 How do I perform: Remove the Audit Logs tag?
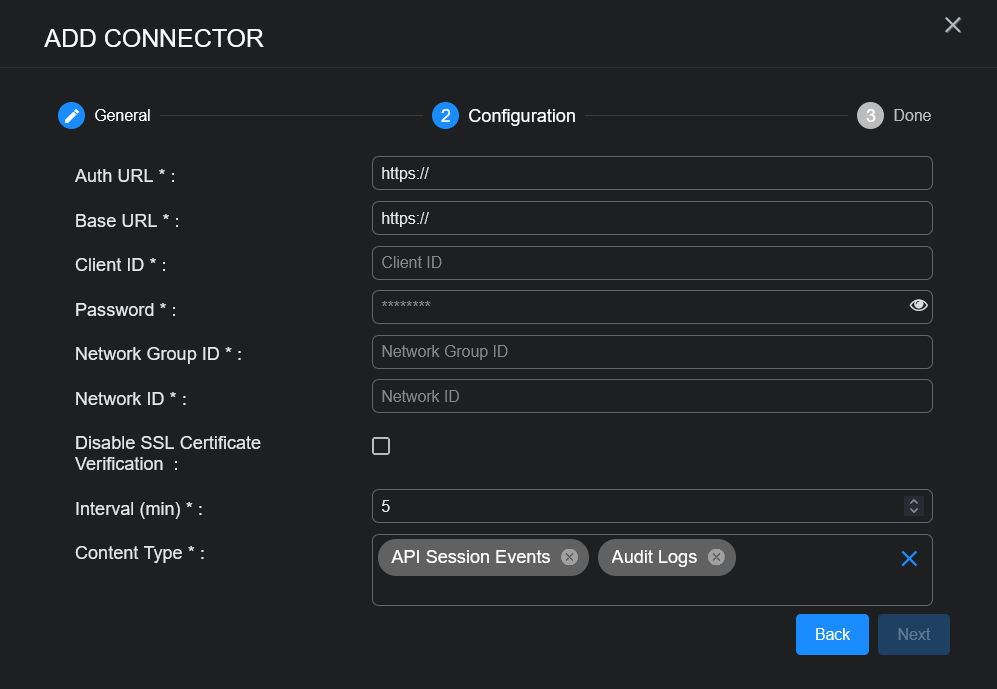click(716, 557)
